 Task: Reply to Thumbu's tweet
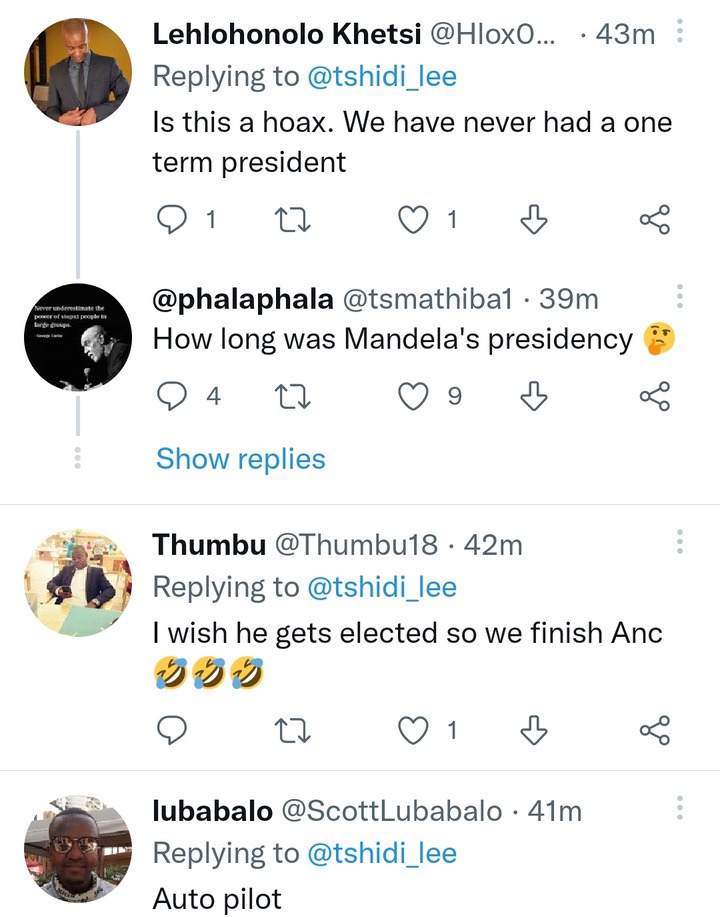coord(172,730)
